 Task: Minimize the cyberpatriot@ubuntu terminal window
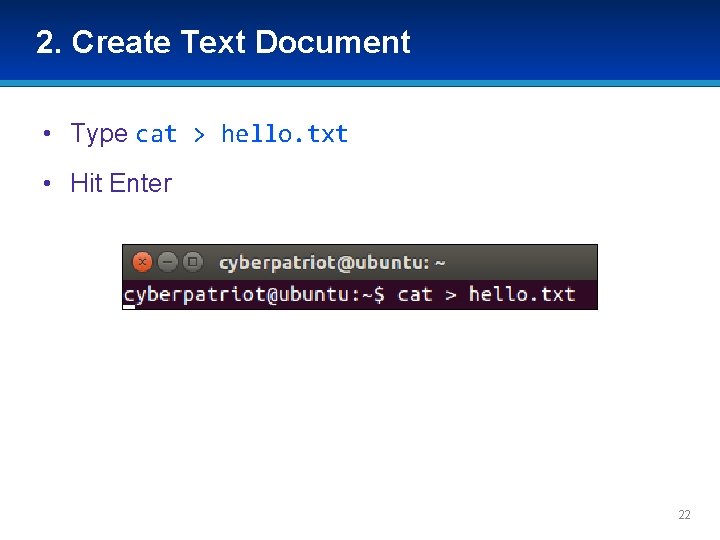click(x=168, y=262)
